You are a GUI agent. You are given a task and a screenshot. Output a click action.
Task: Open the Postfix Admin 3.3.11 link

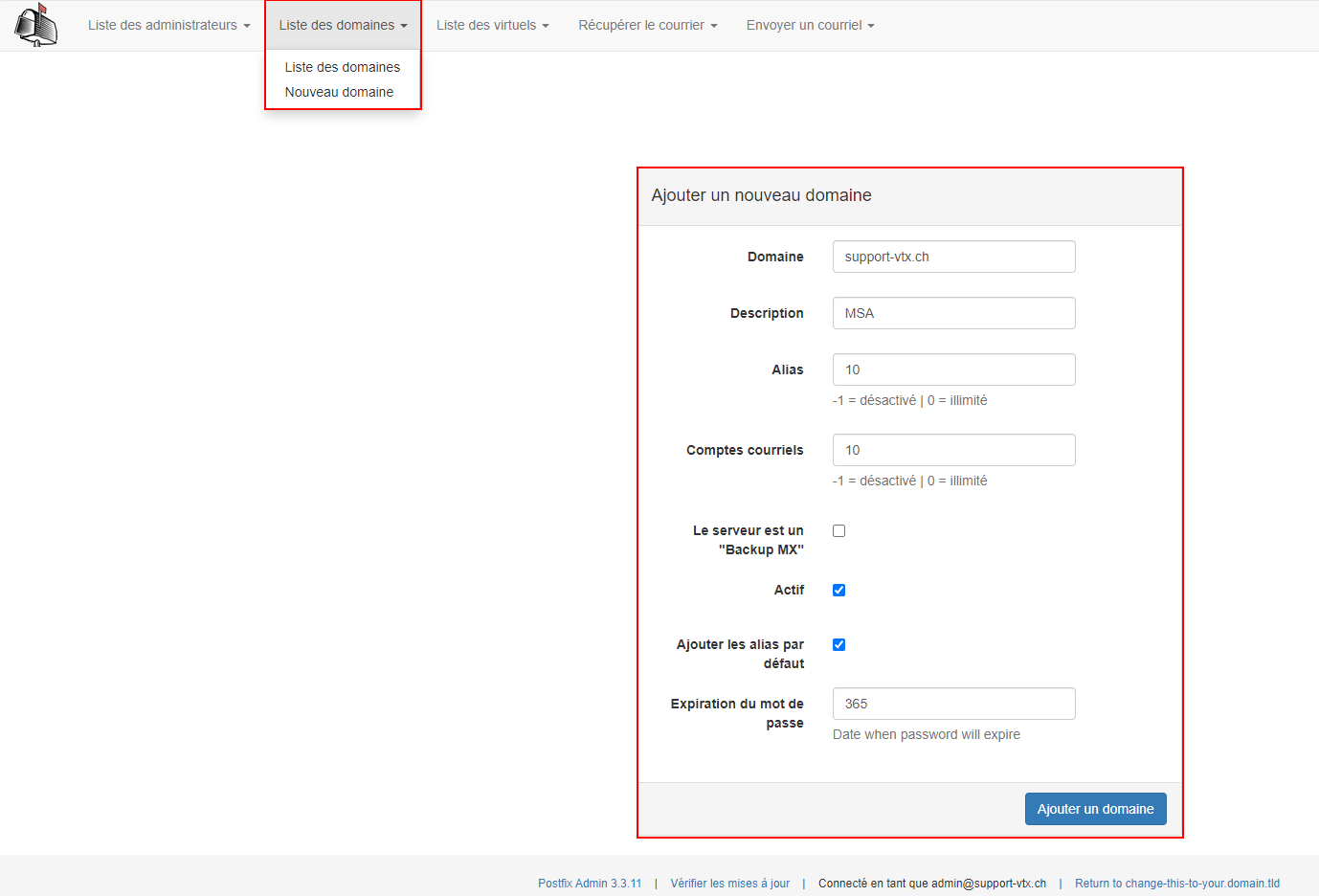click(x=590, y=884)
